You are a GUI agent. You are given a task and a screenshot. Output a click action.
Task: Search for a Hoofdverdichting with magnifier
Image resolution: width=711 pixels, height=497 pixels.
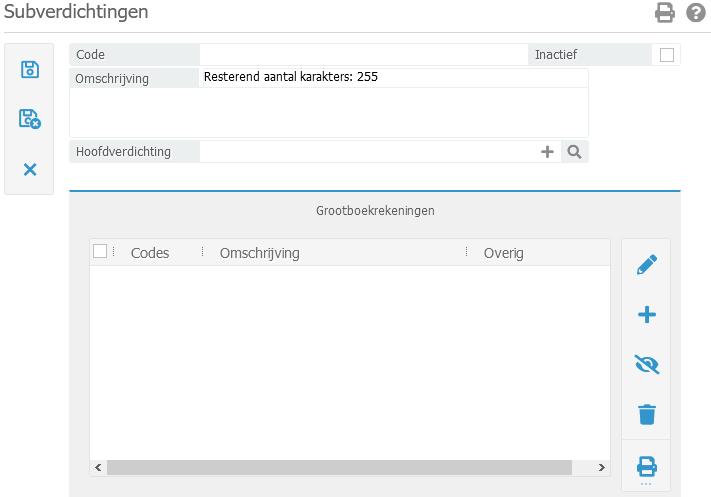tap(574, 152)
